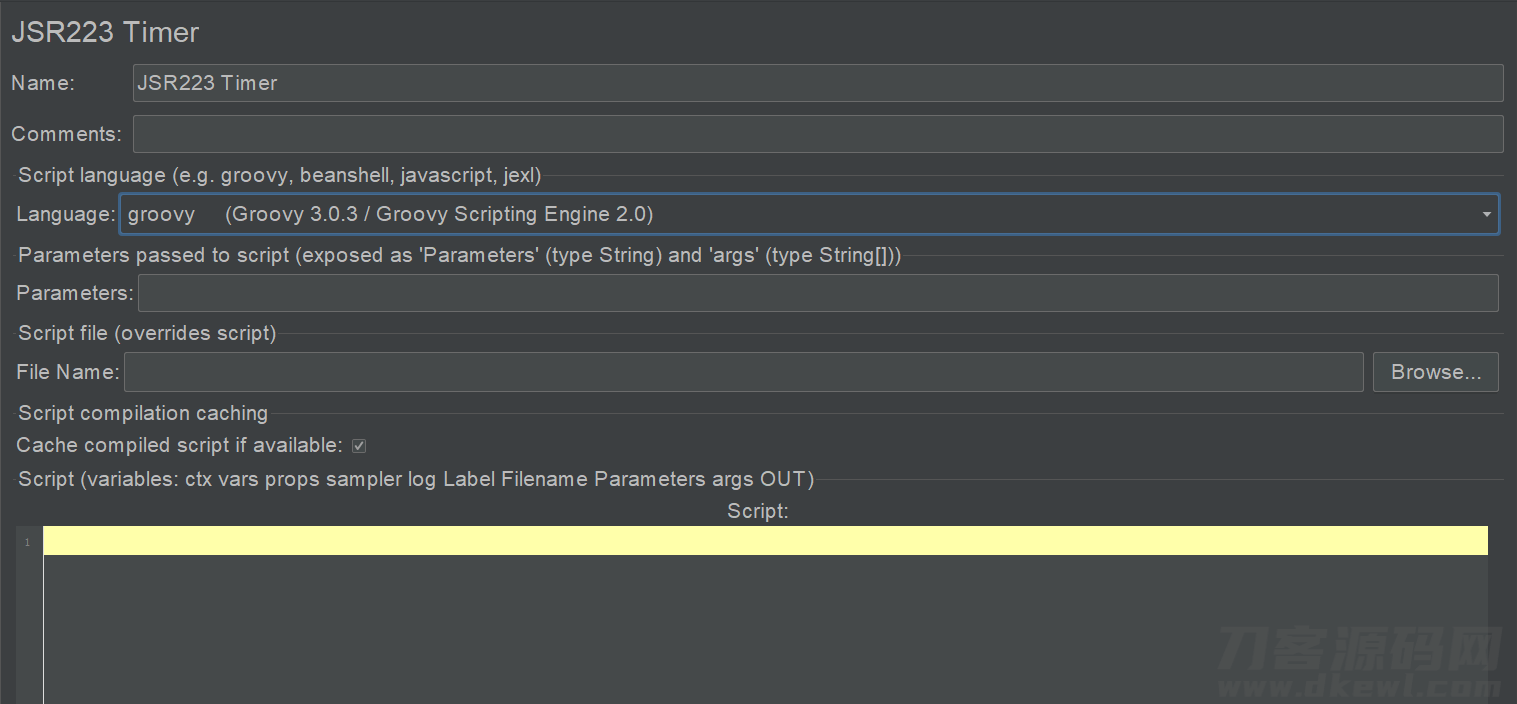Click the 'Script language' section header
This screenshot has width=1517, height=704.
tap(280, 175)
